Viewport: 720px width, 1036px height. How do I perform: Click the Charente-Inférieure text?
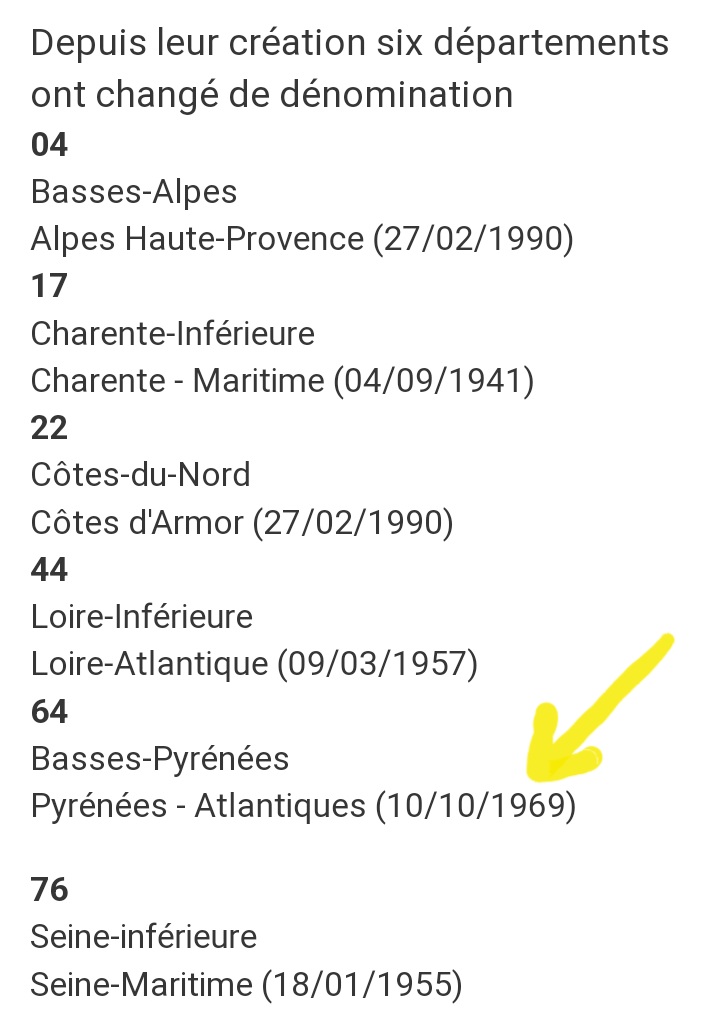tap(173, 334)
